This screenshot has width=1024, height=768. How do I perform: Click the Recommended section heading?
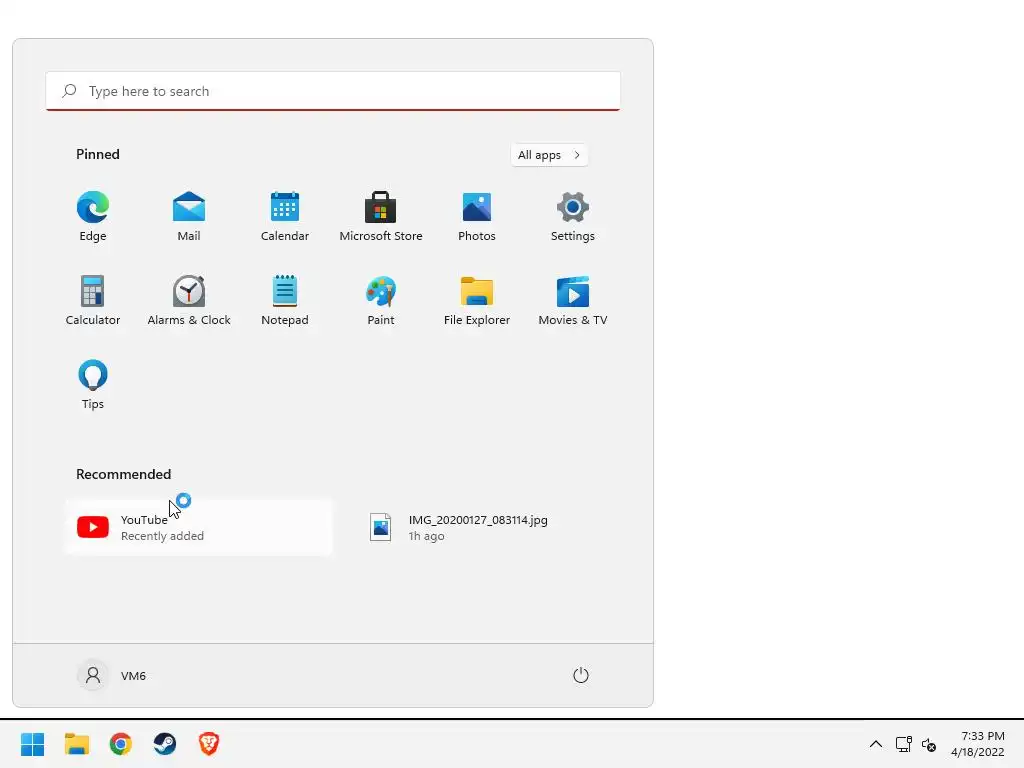coord(123,474)
